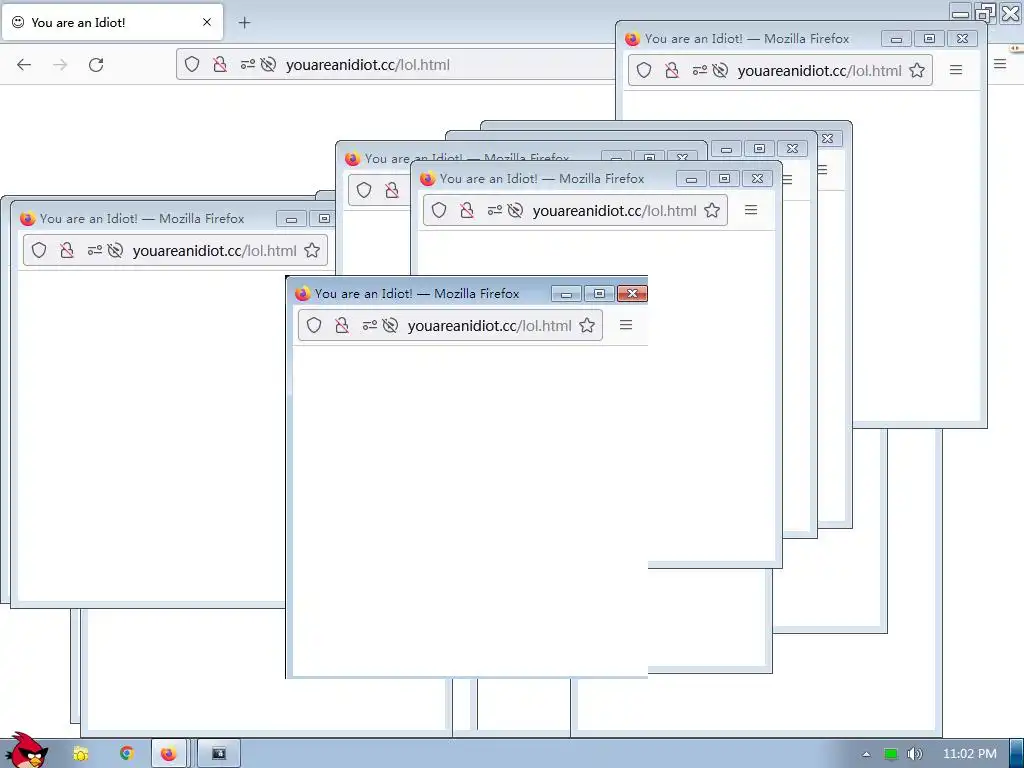The image size is (1024, 768).
Task: Open shield icon in the active red-close popup
Action: coord(314,325)
